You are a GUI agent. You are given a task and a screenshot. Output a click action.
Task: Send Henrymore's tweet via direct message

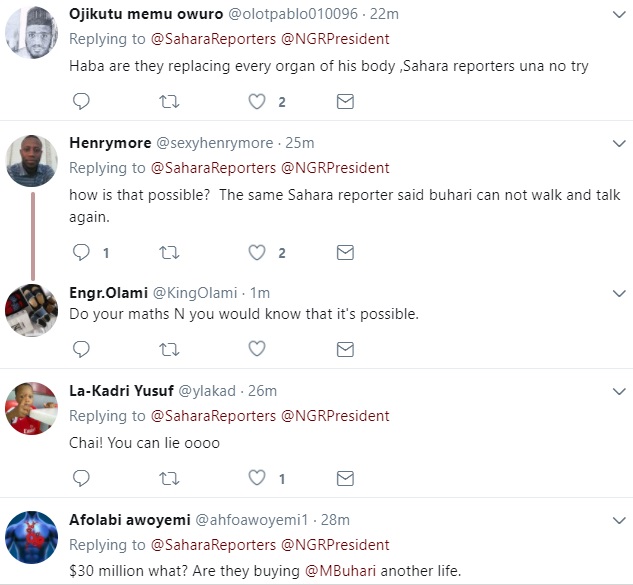pyautogui.click(x=345, y=253)
